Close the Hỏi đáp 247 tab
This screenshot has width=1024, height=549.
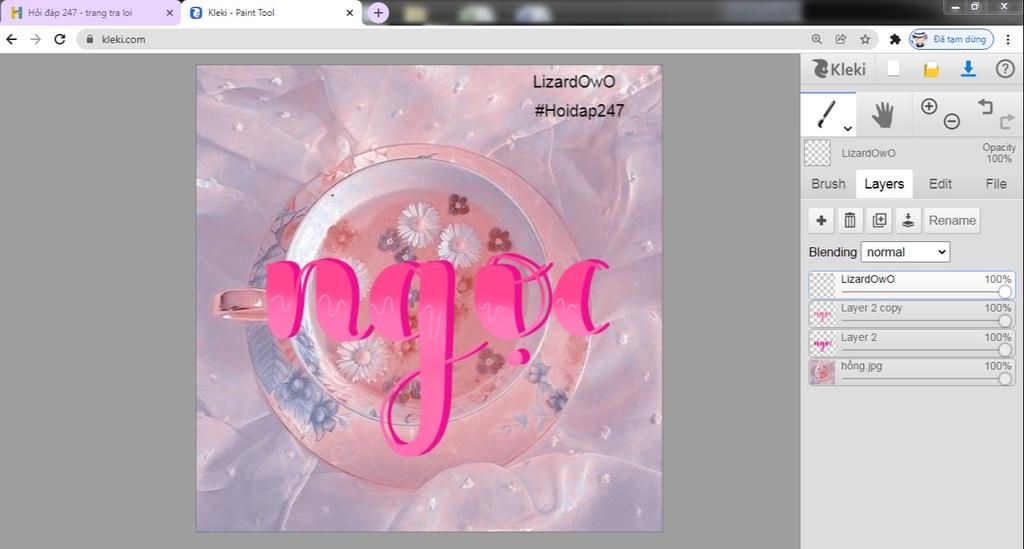169,12
